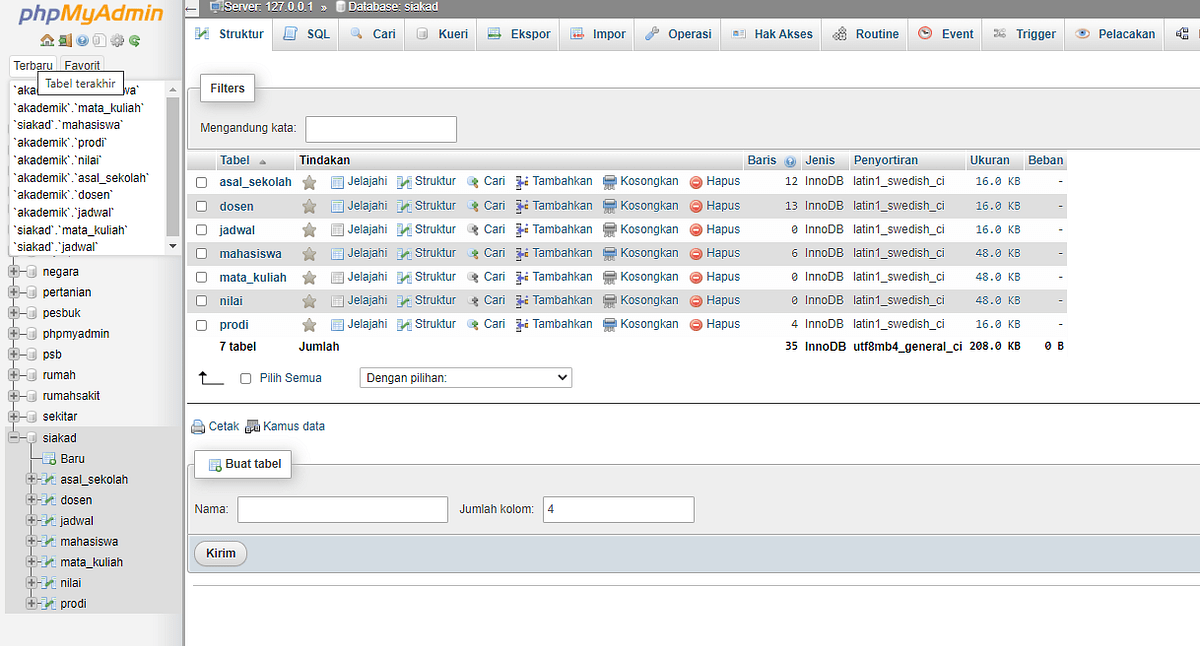Open the Dengan pilihan dropdown
Viewport: 1200px width, 646px height.
[465, 377]
